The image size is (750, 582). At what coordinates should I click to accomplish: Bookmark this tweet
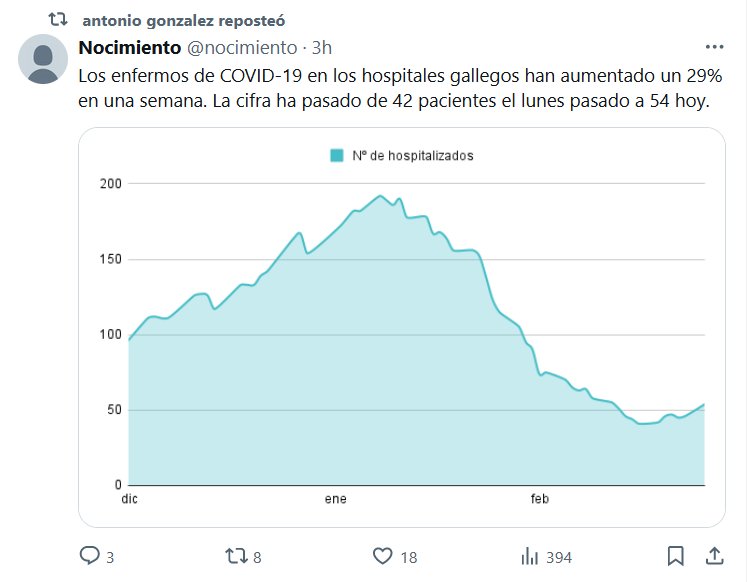(x=676, y=556)
